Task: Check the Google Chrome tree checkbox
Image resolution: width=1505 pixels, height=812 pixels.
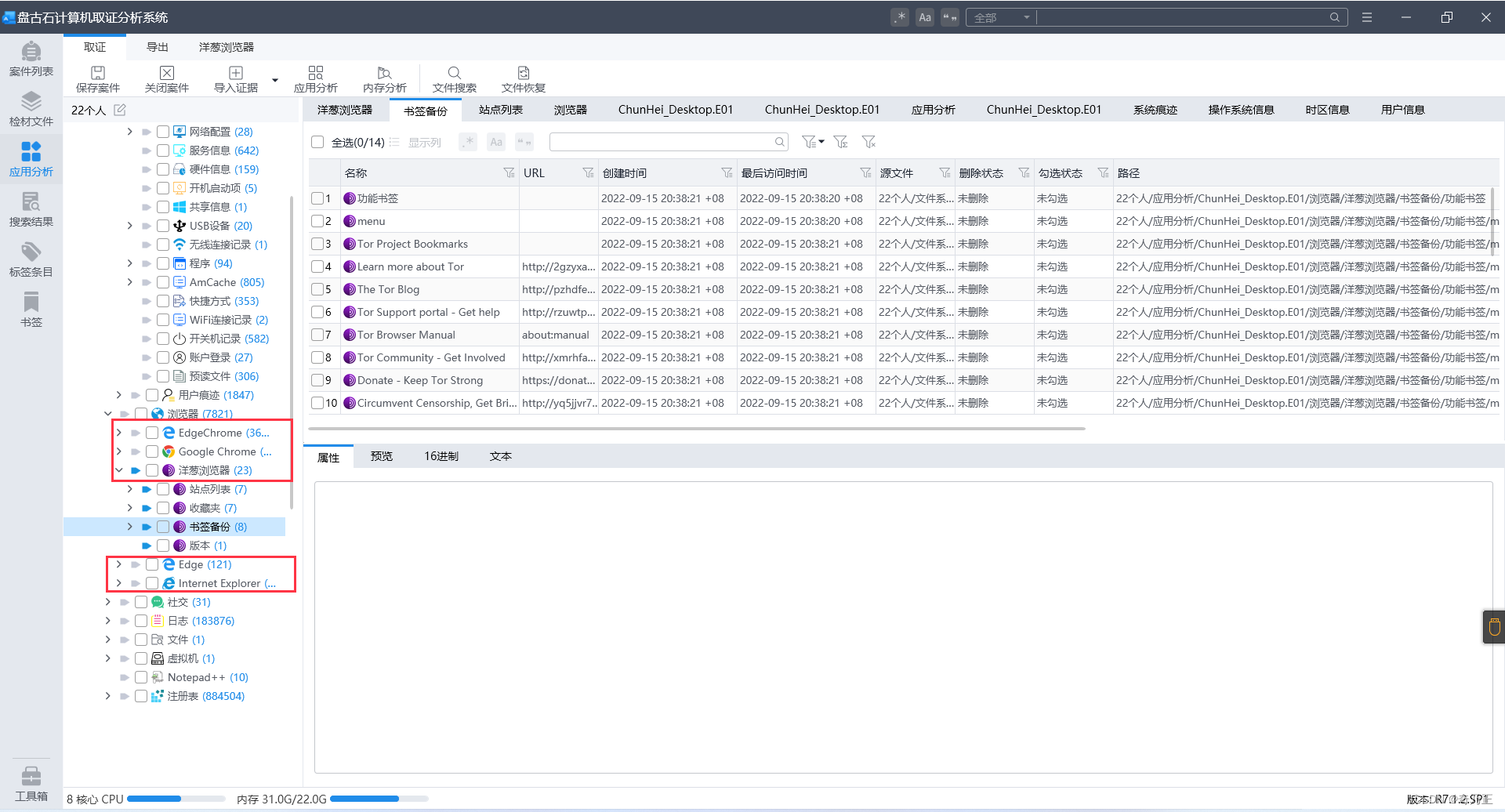Action: tap(152, 451)
